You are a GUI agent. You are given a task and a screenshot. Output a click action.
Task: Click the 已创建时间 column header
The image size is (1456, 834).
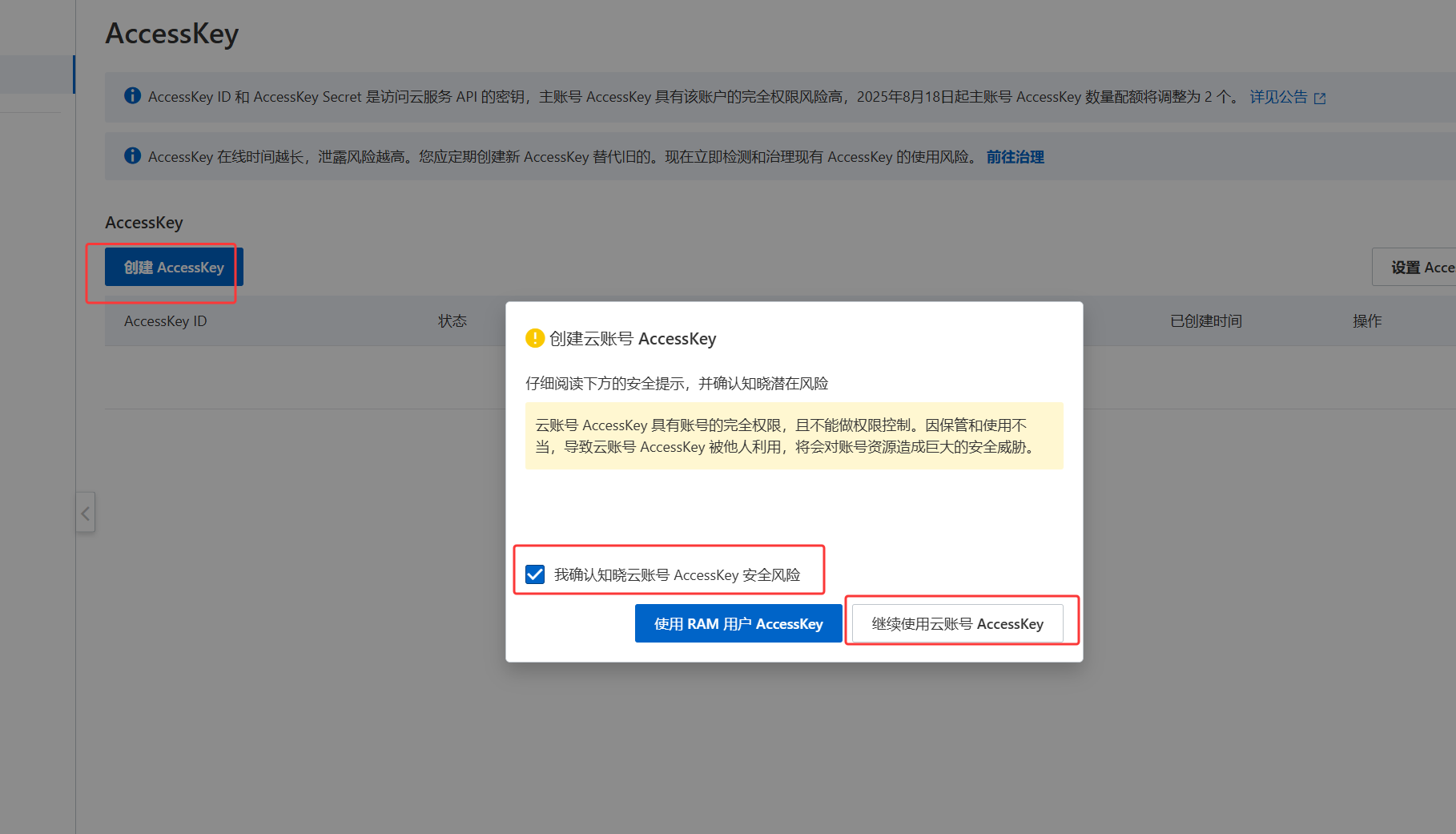(1206, 320)
